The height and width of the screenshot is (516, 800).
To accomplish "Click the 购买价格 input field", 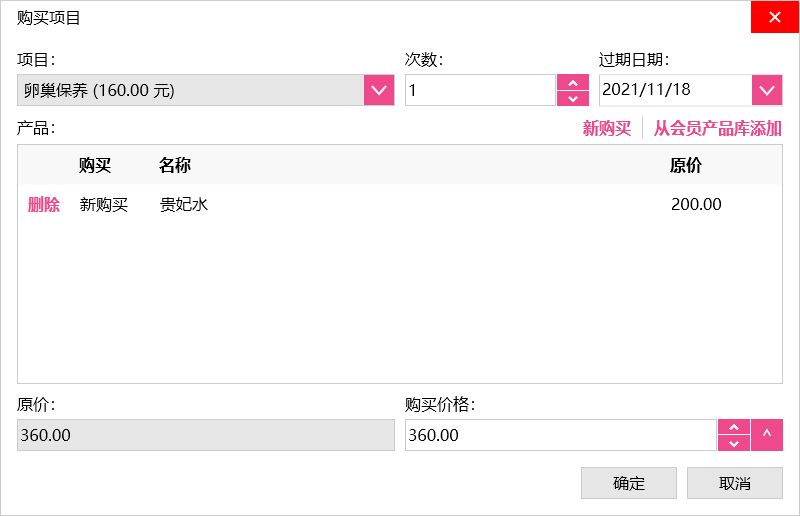I will coord(560,435).
